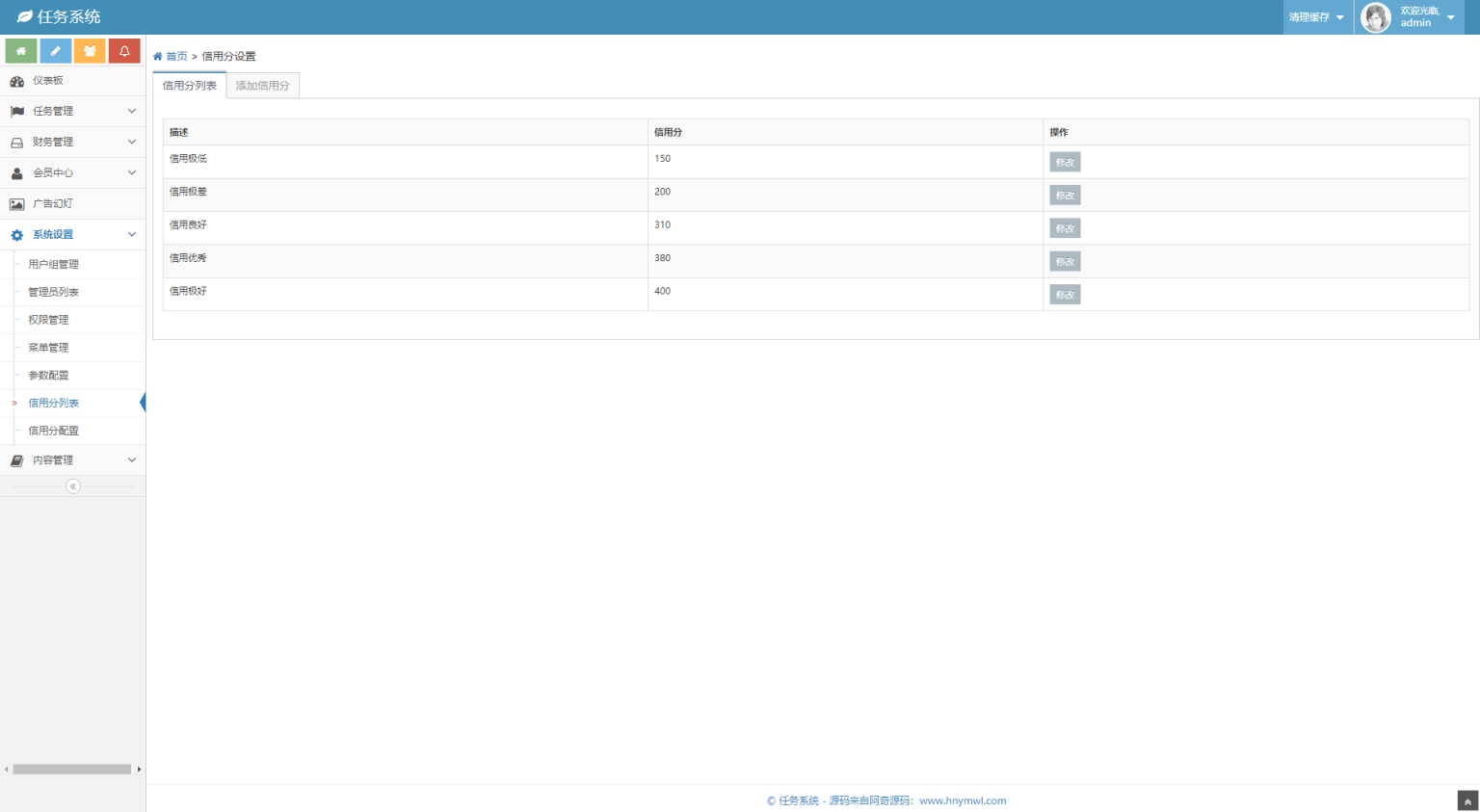This screenshot has height=812, width=1480.
Task: Open the 首页 breadcrumb link
Action: coord(176,57)
